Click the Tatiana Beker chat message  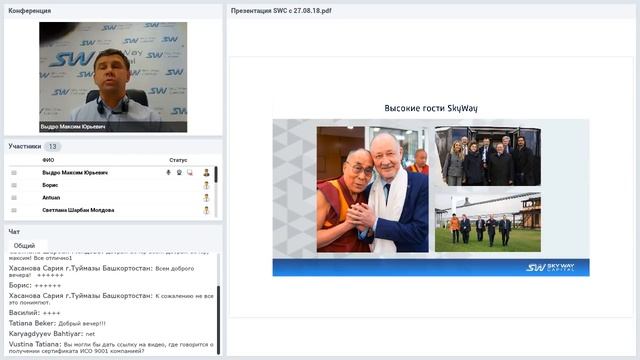pos(57,323)
